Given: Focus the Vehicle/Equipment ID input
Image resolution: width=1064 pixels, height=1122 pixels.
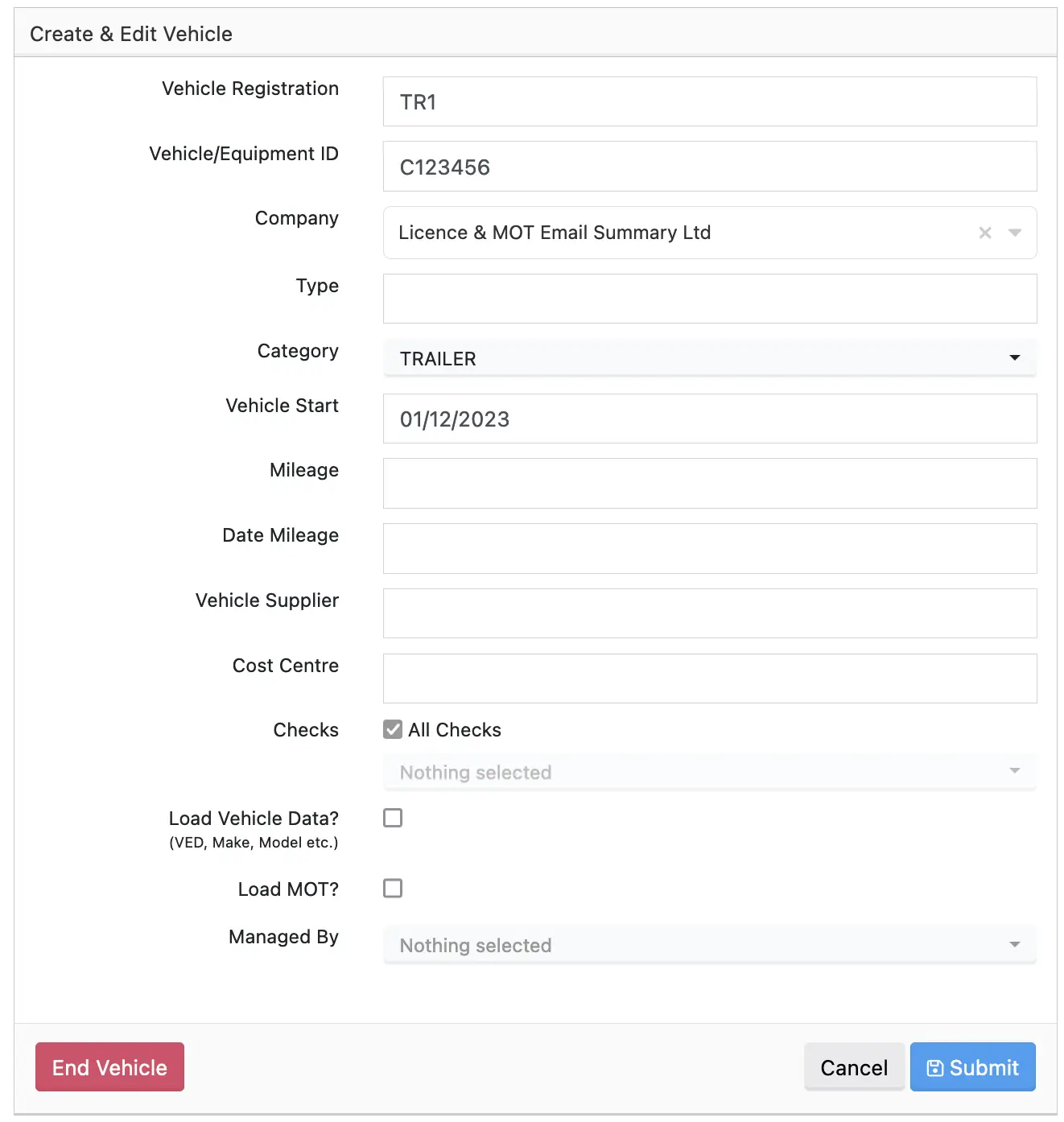Looking at the screenshot, I should (x=709, y=167).
